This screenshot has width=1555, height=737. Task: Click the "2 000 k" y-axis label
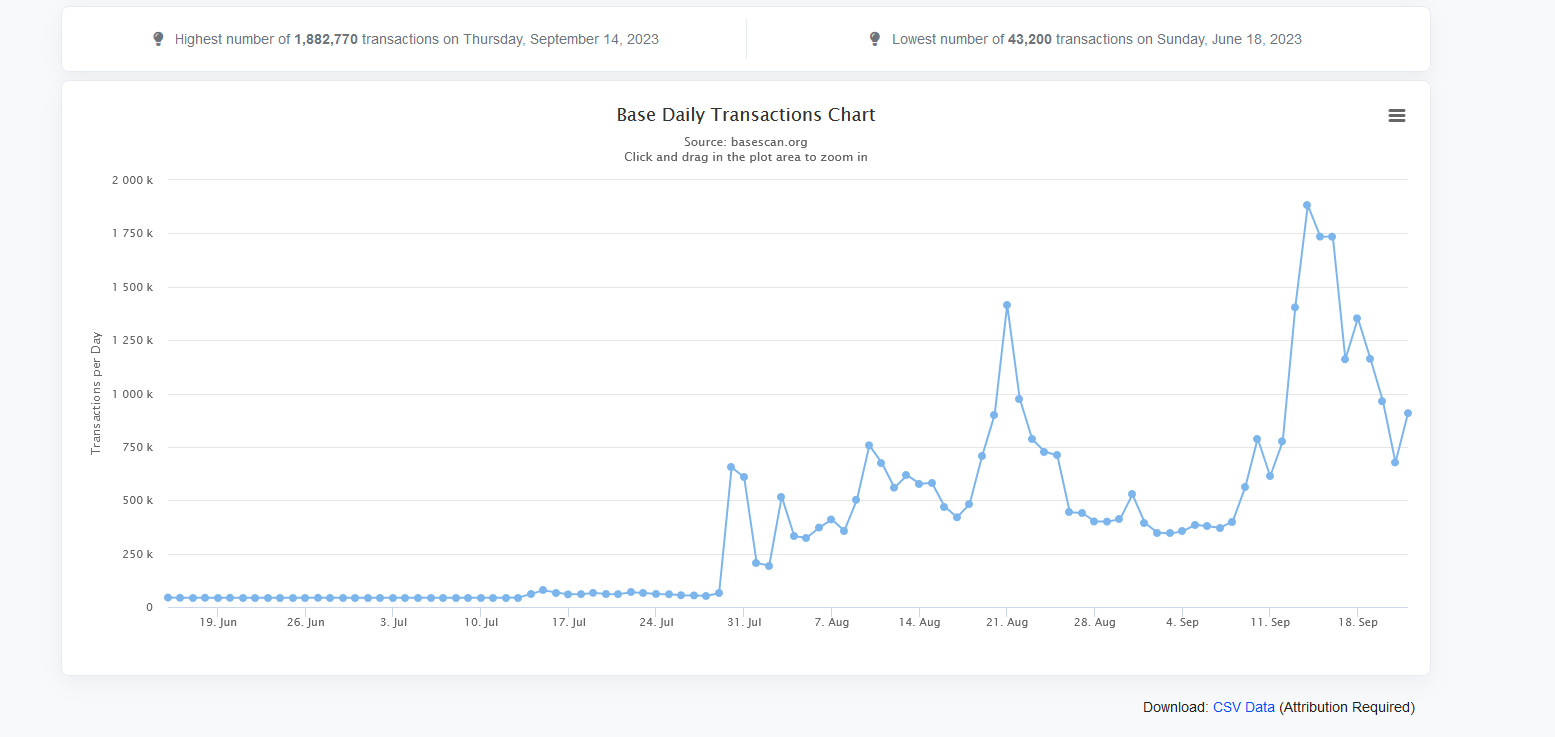tap(133, 180)
